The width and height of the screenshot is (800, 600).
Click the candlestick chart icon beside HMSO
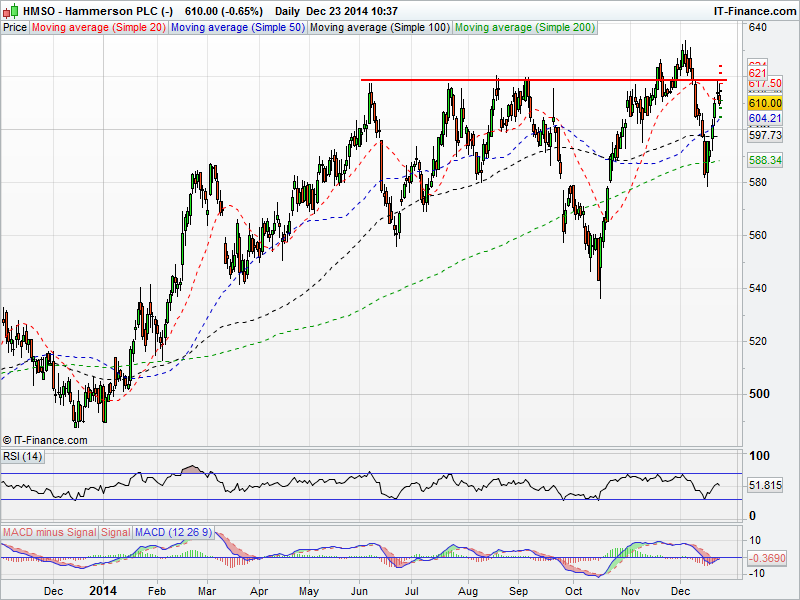[11, 10]
